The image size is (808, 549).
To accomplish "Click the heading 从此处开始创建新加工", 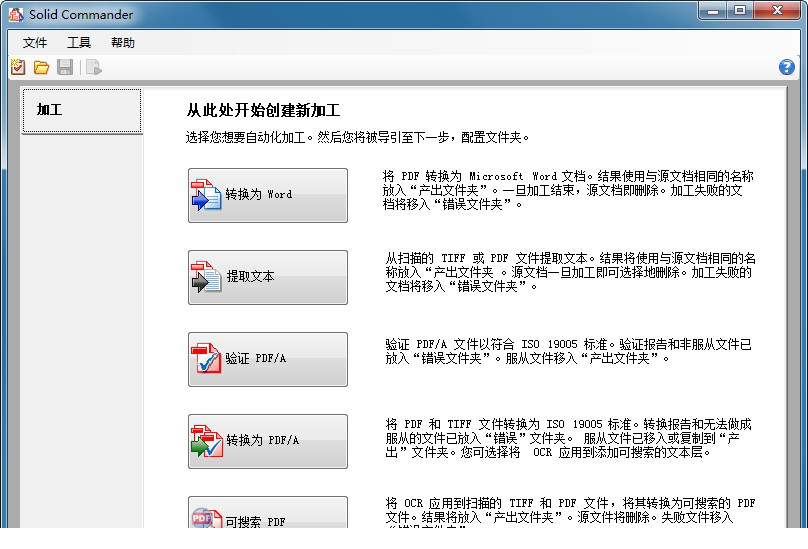I will 263,110.
